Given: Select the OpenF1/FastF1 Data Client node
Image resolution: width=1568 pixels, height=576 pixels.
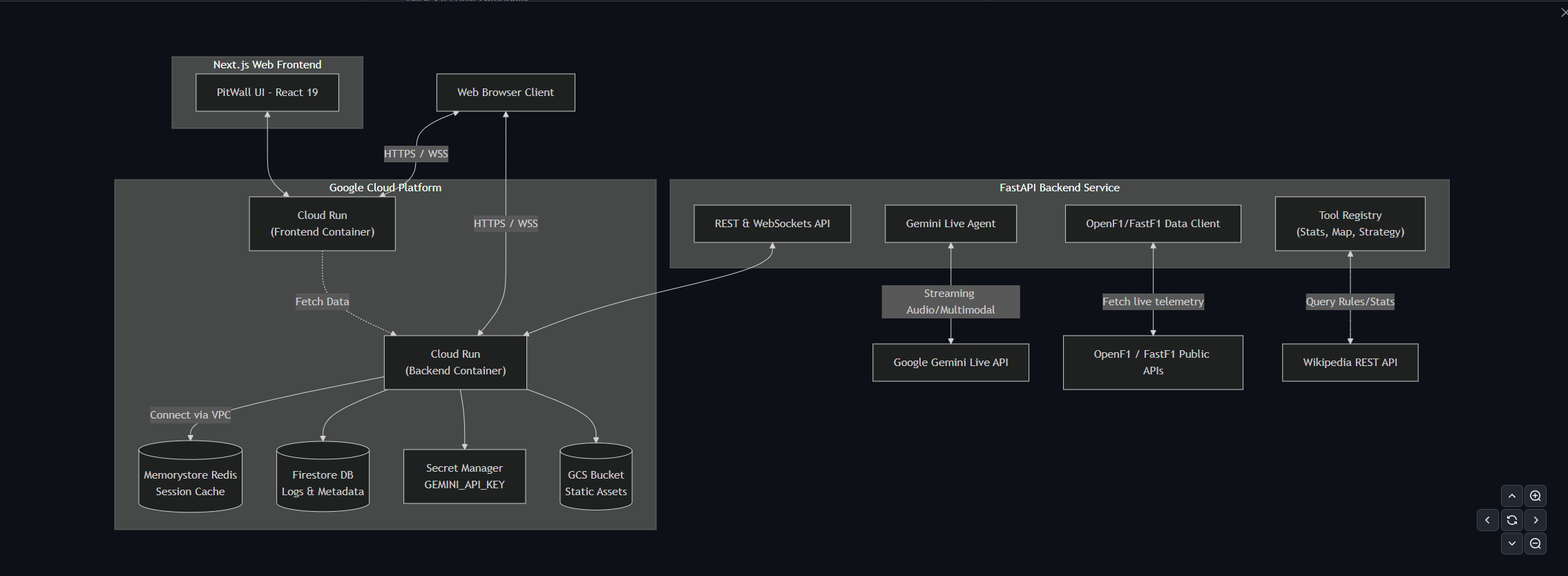Looking at the screenshot, I should click(1153, 224).
